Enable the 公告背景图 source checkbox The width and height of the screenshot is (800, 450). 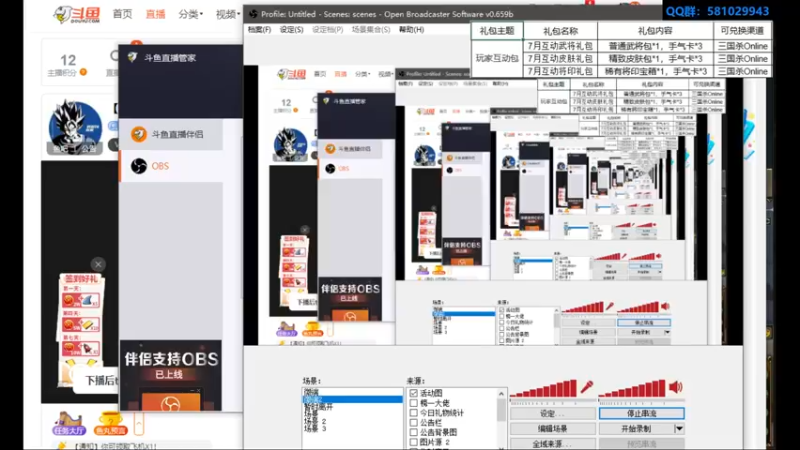pyautogui.click(x=414, y=432)
